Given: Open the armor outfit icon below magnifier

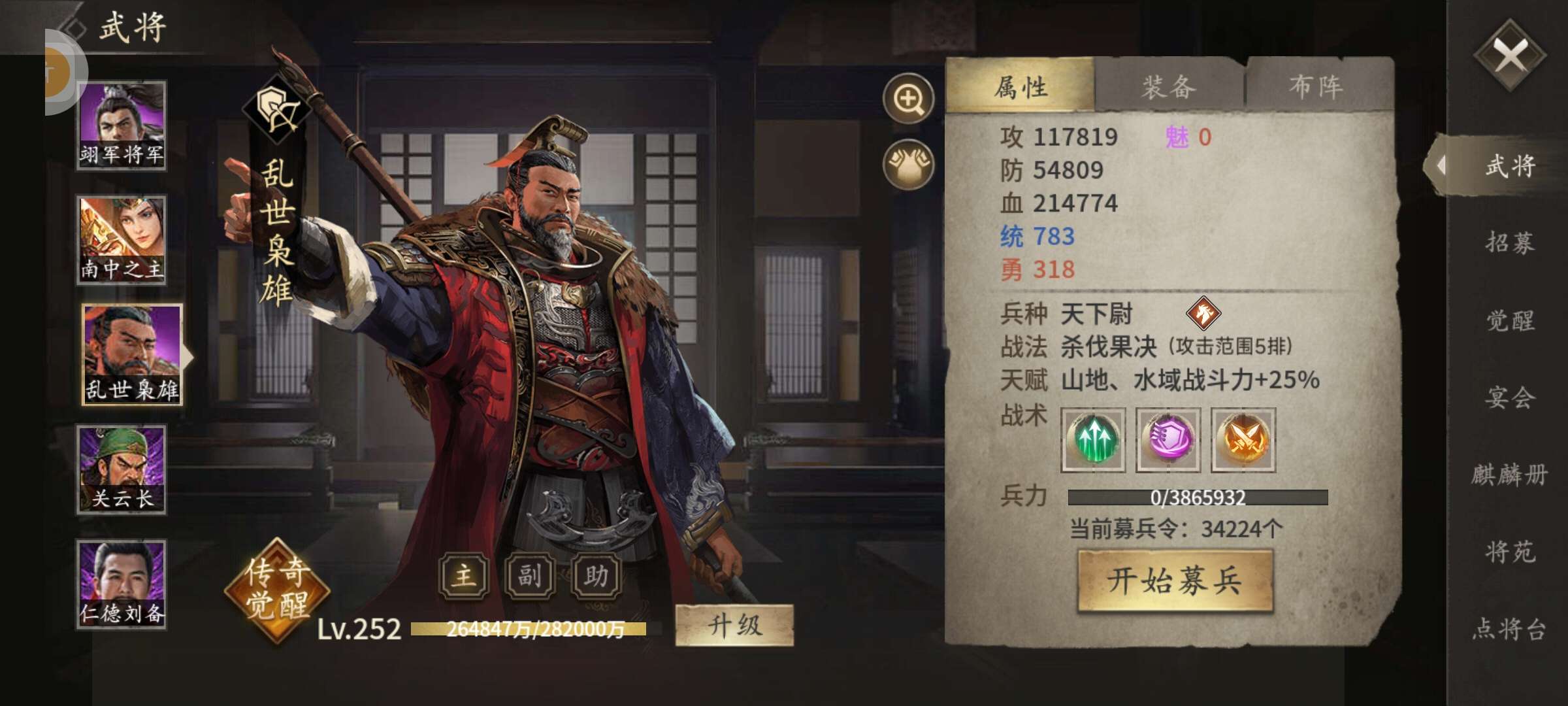Looking at the screenshot, I should tap(908, 164).
